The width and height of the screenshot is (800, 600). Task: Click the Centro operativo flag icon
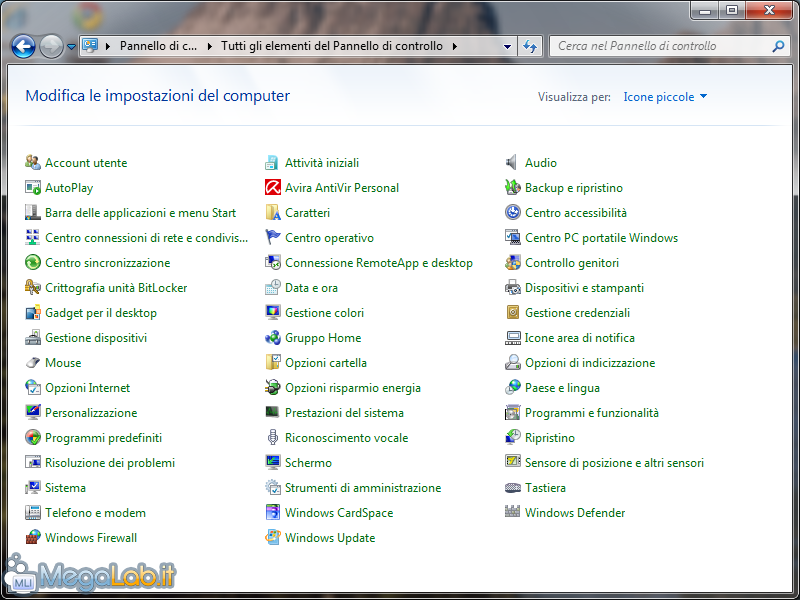pyautogui.click(x=273, y=238)
